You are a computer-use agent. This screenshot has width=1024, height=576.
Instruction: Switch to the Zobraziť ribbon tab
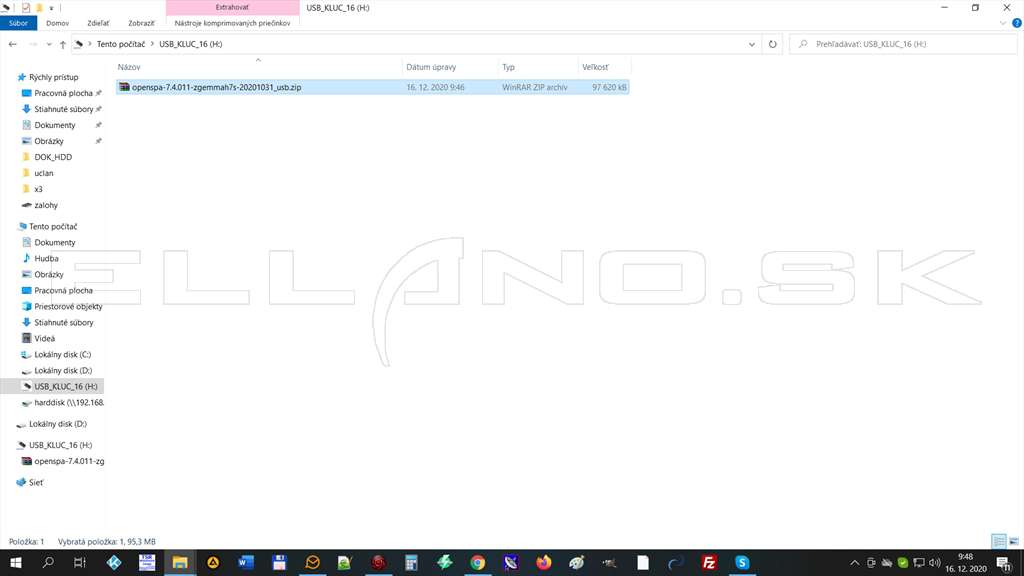[x=141, y=23]
